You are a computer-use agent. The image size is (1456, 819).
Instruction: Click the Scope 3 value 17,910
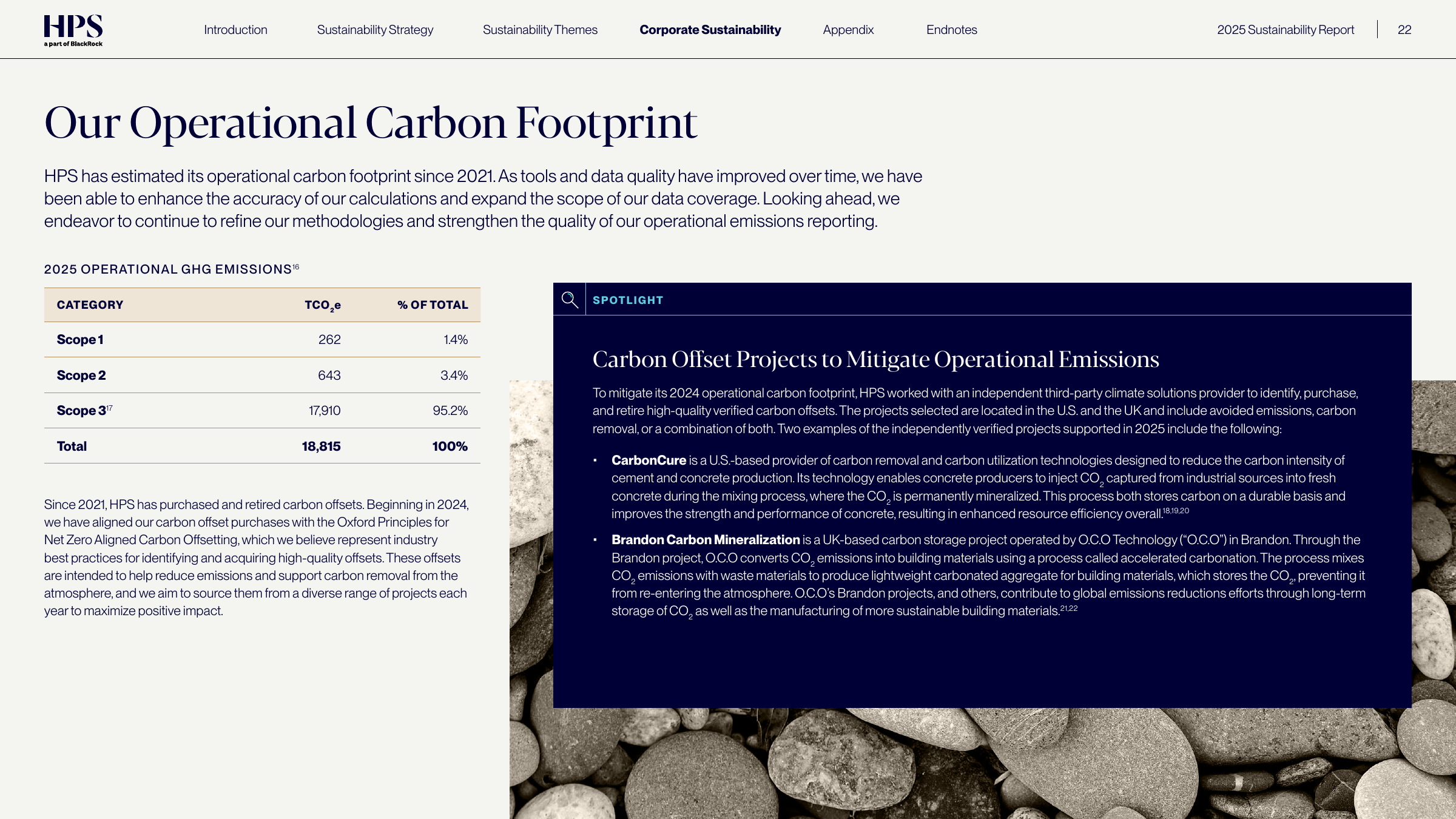point(325,411)
